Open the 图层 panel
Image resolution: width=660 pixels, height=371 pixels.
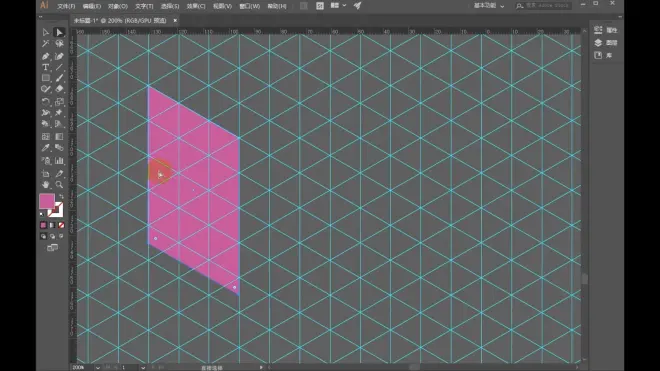(605, 43)
